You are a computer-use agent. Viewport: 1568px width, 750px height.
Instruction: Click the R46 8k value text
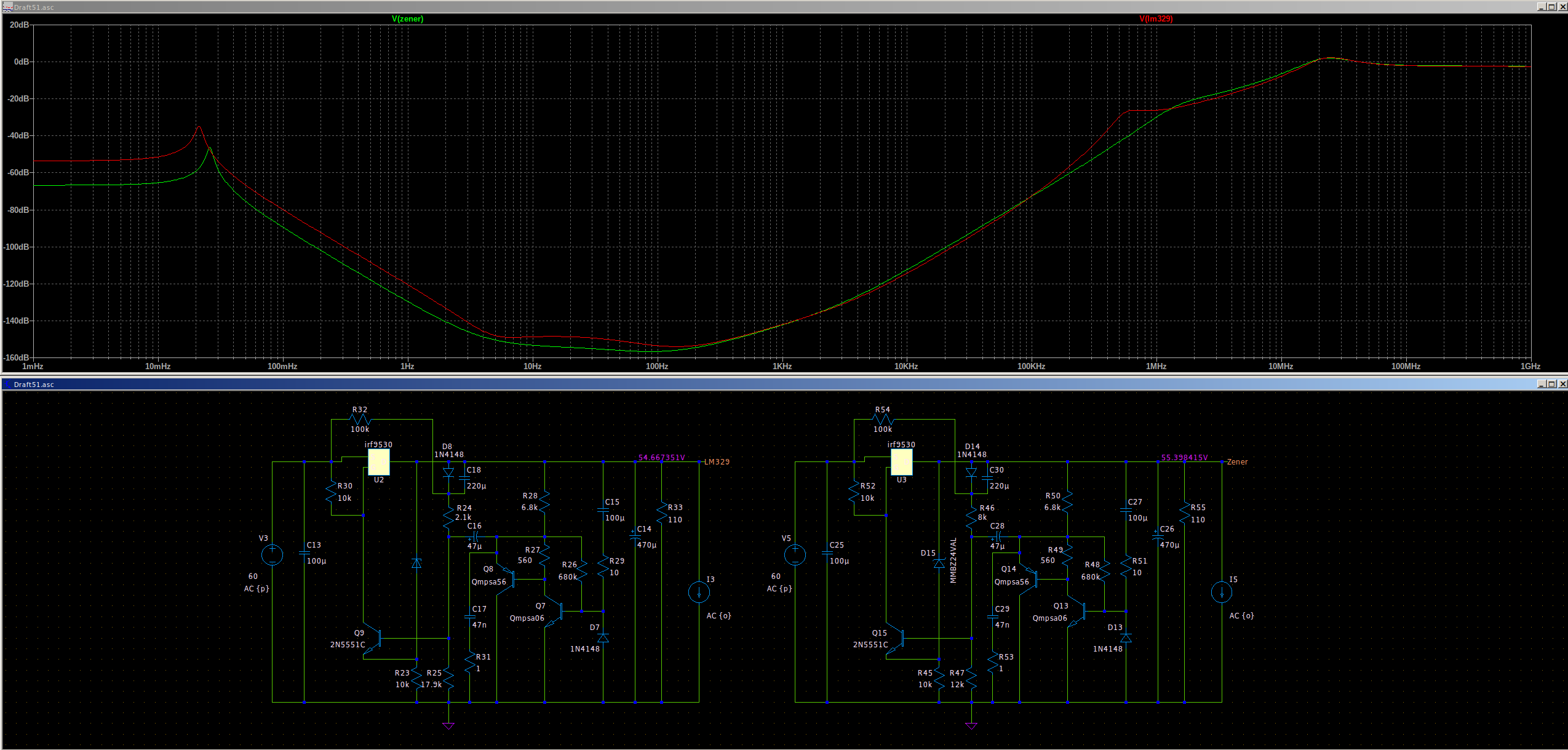tap(982, 517)
